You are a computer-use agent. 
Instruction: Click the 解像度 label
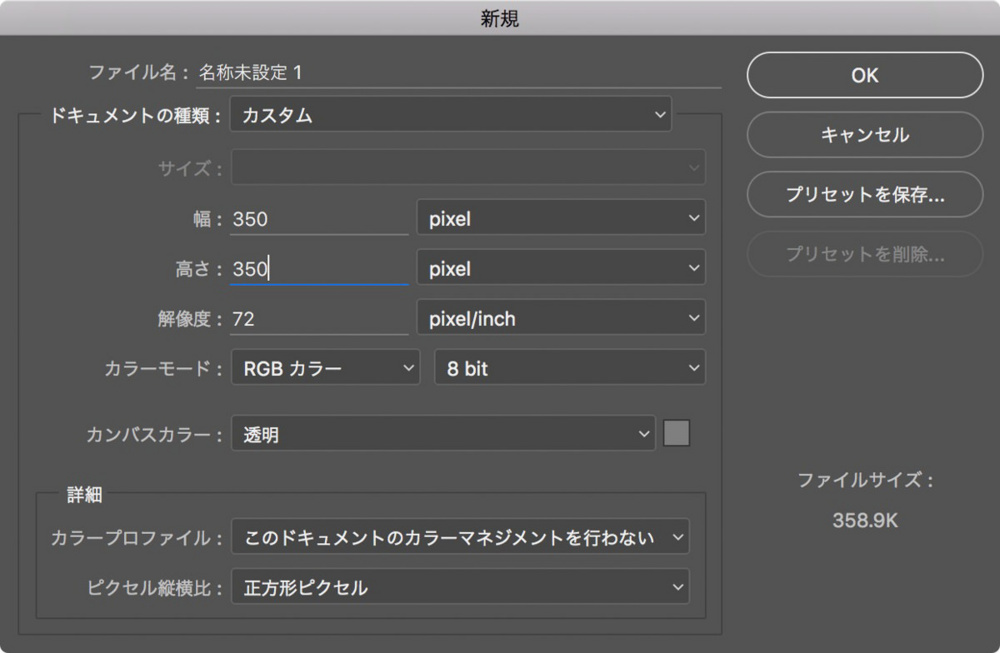pos(189,318)
